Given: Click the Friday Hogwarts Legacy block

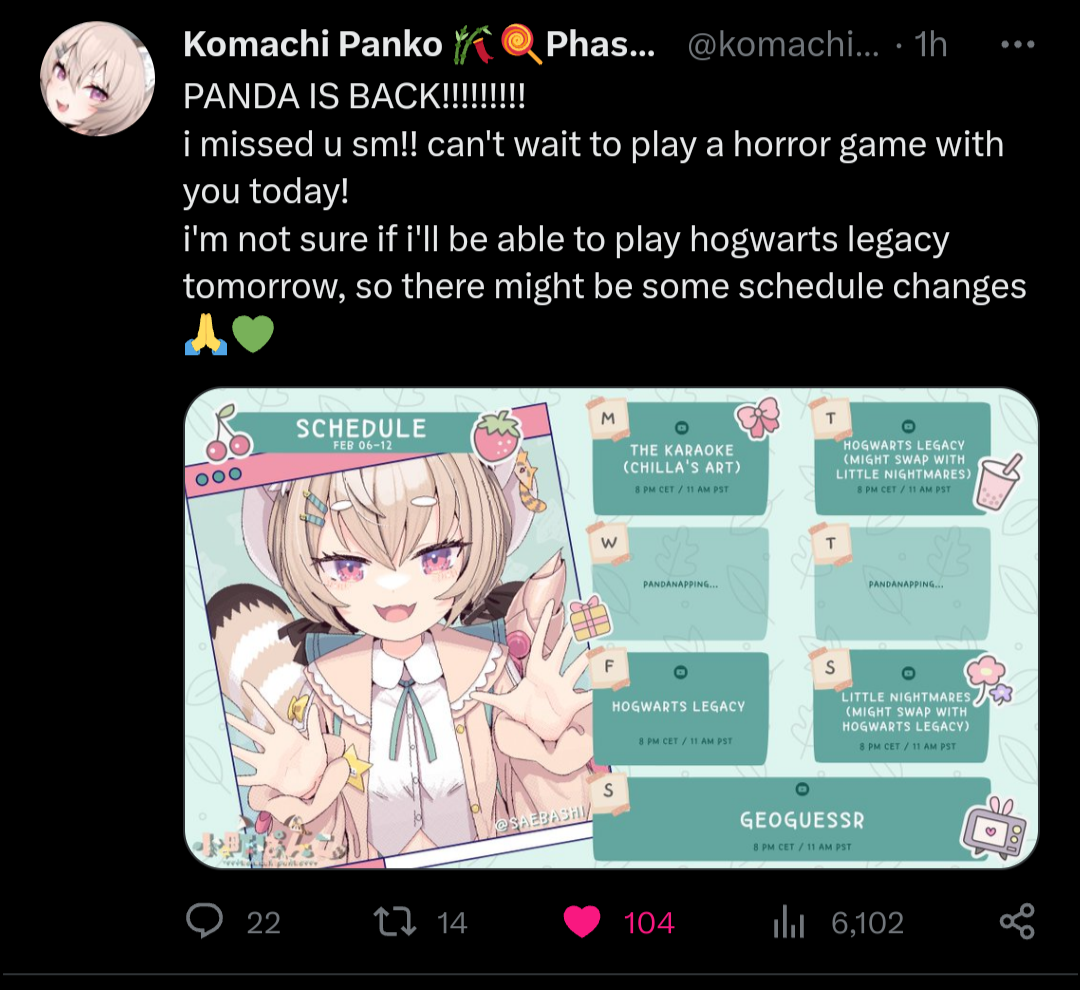Looking at the screenshot, I should click(x=681, y=708).
